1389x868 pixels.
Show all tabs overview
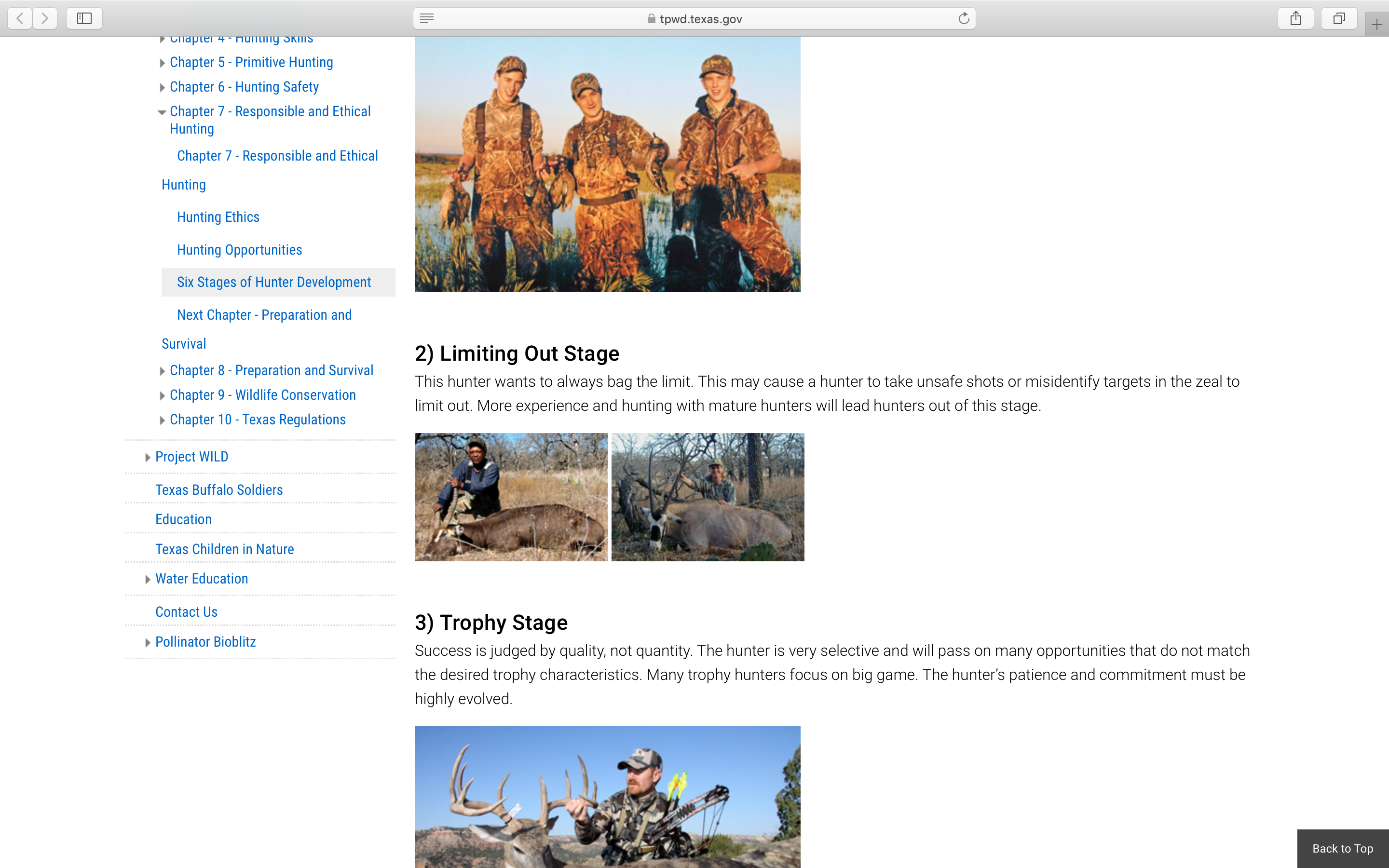click(1338, 18)
